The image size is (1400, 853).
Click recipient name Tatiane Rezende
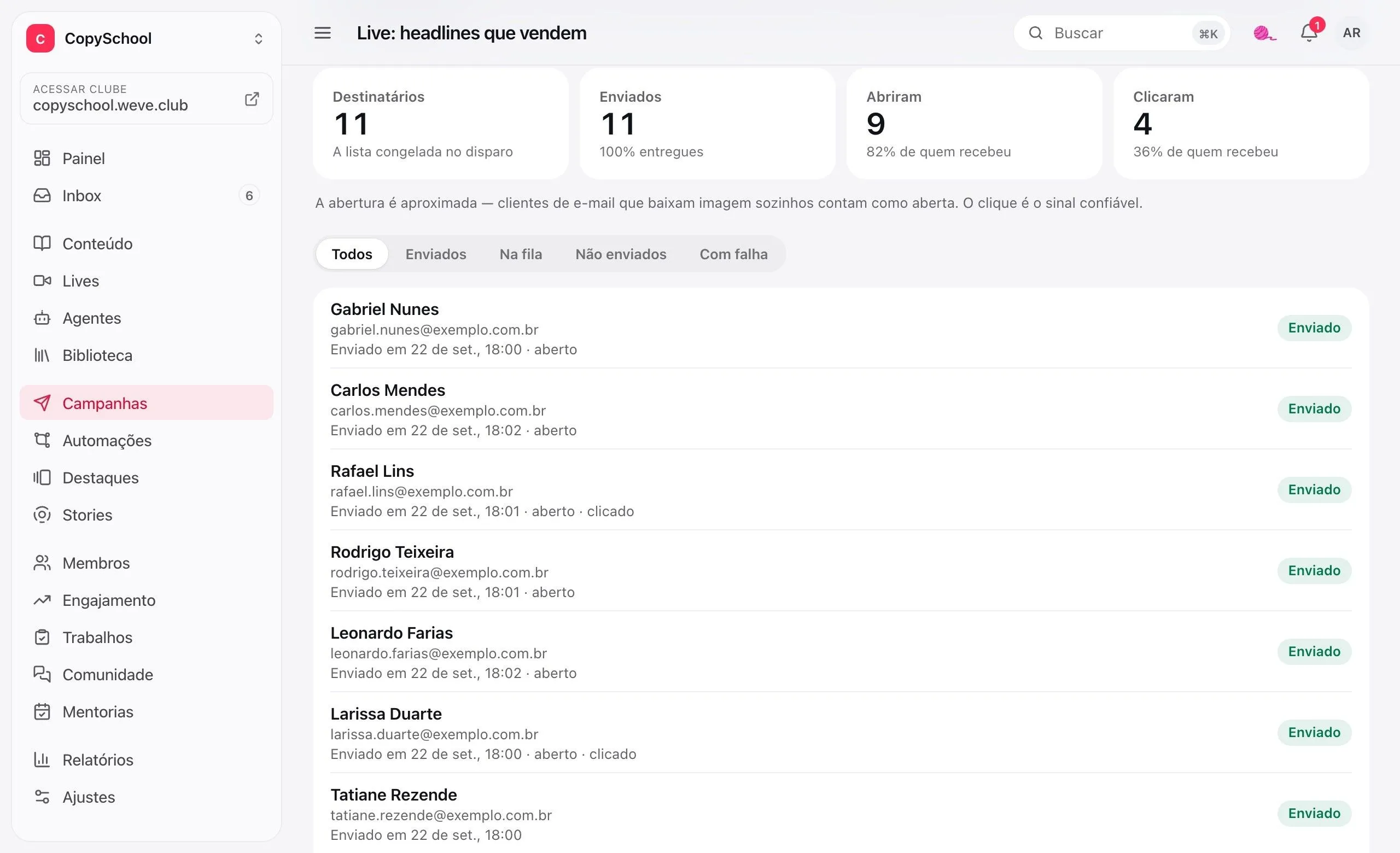[394, 794]
